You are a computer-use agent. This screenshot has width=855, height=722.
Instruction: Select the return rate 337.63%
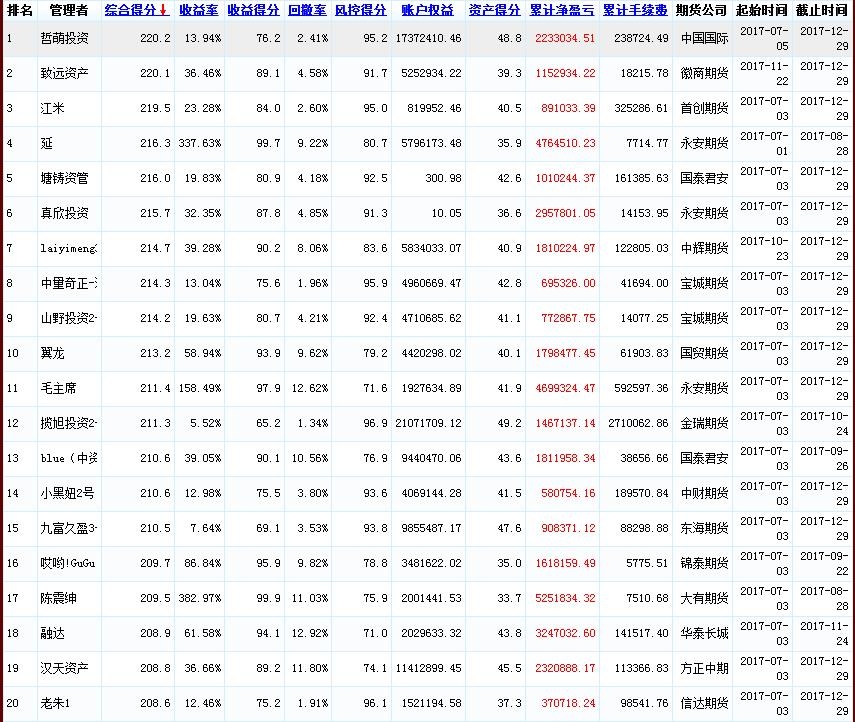200,143
